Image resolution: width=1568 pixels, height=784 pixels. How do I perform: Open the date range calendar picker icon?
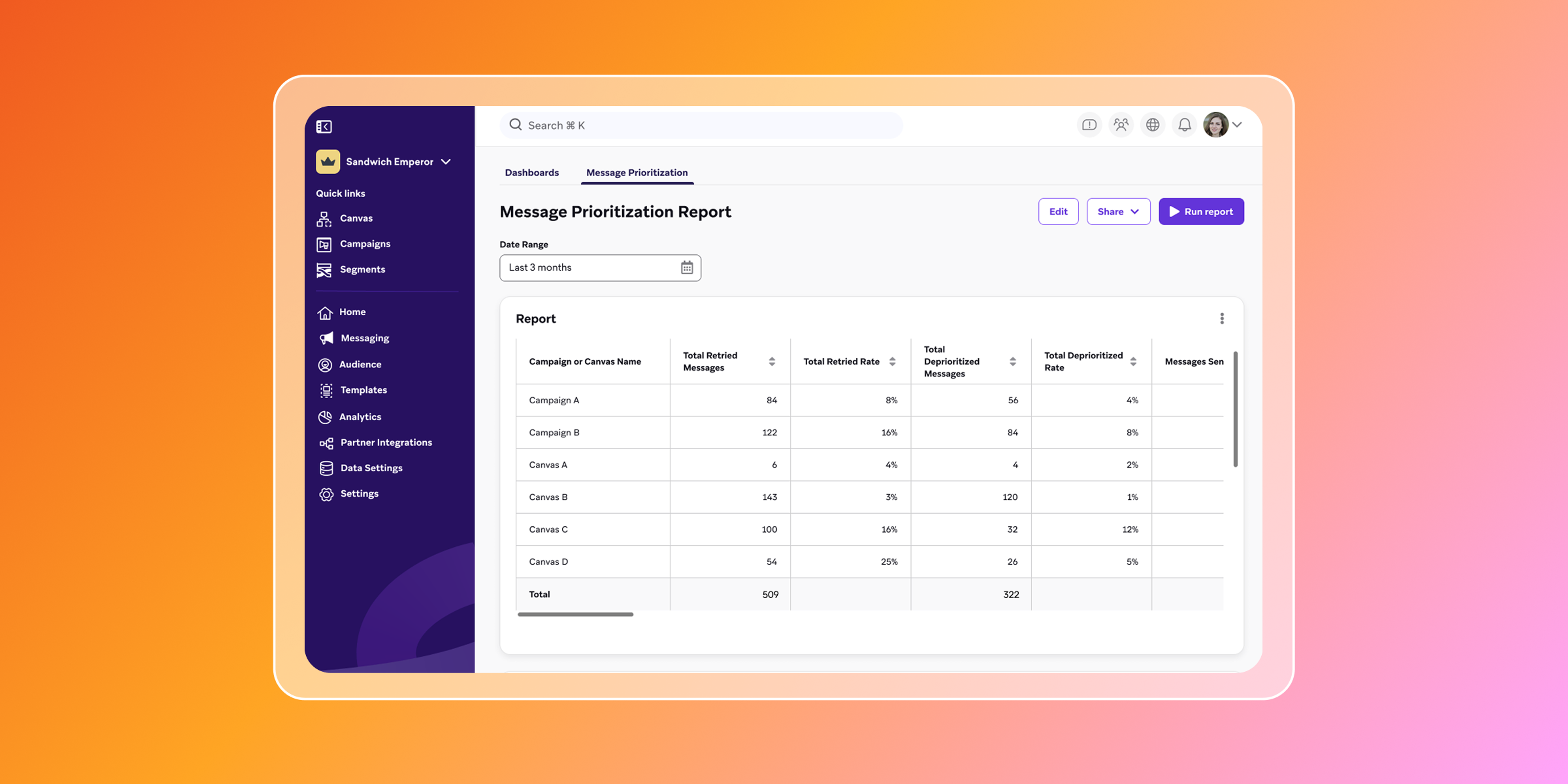point(686,267)
